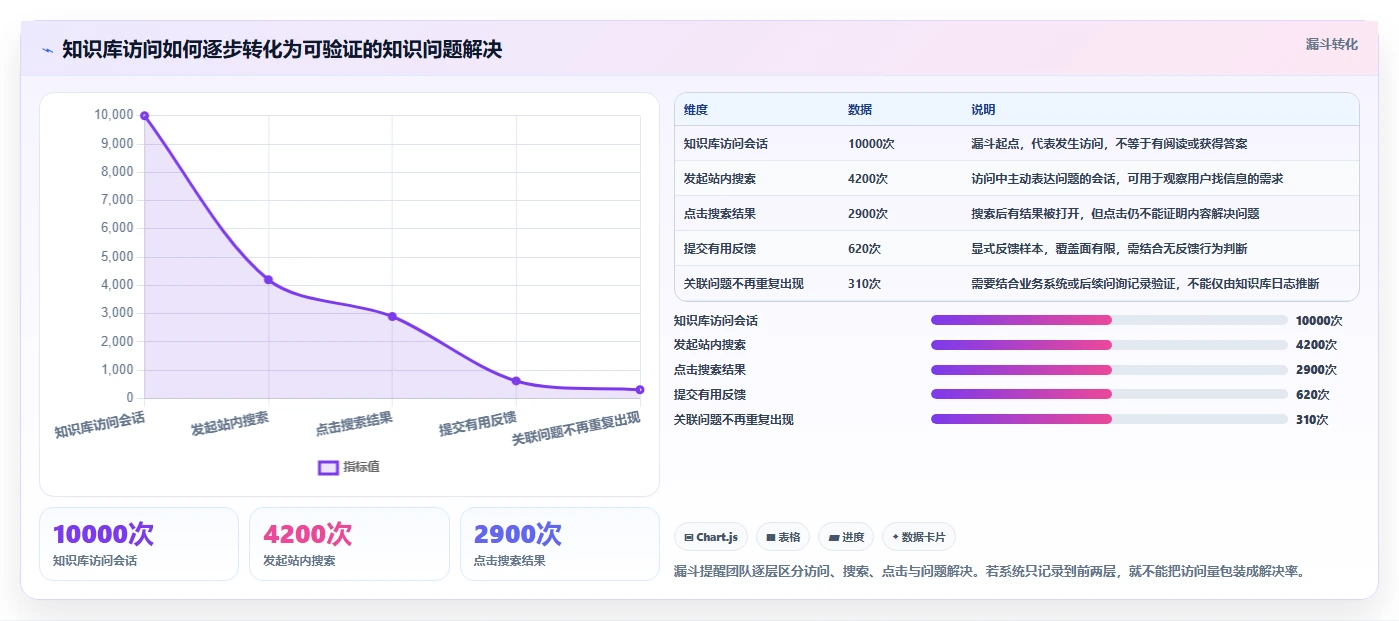
Task: Click the 4200次 value in the table
Action: [868, 179]
